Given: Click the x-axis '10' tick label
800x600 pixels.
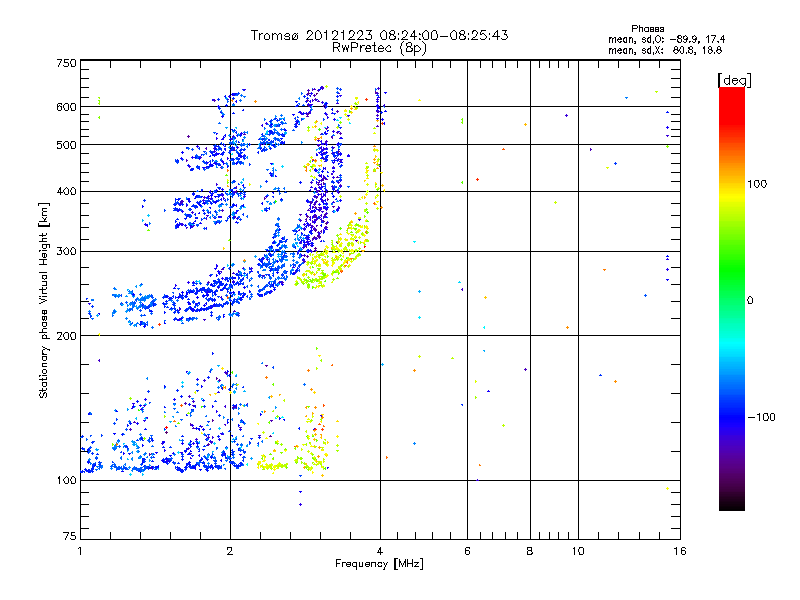Looking at the screenshot, I should click(578, 551).
